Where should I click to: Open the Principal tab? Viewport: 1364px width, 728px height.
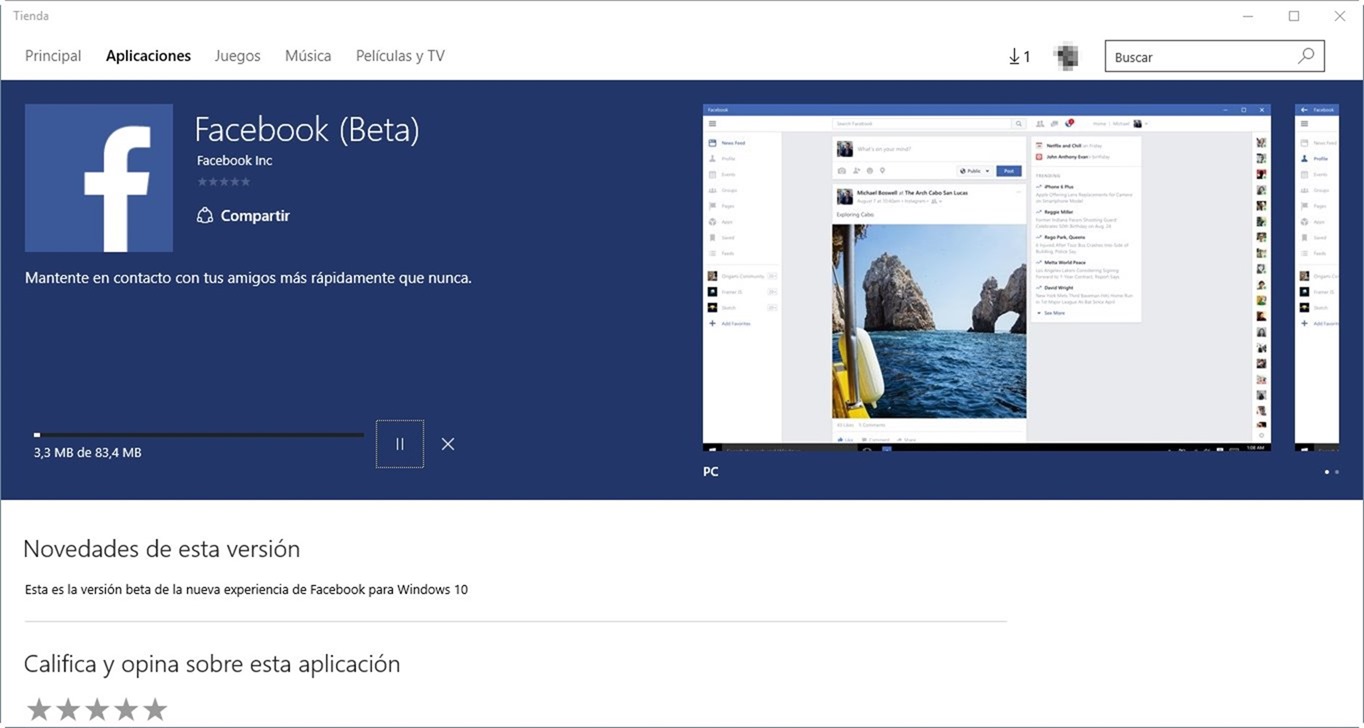pos(53,56)
